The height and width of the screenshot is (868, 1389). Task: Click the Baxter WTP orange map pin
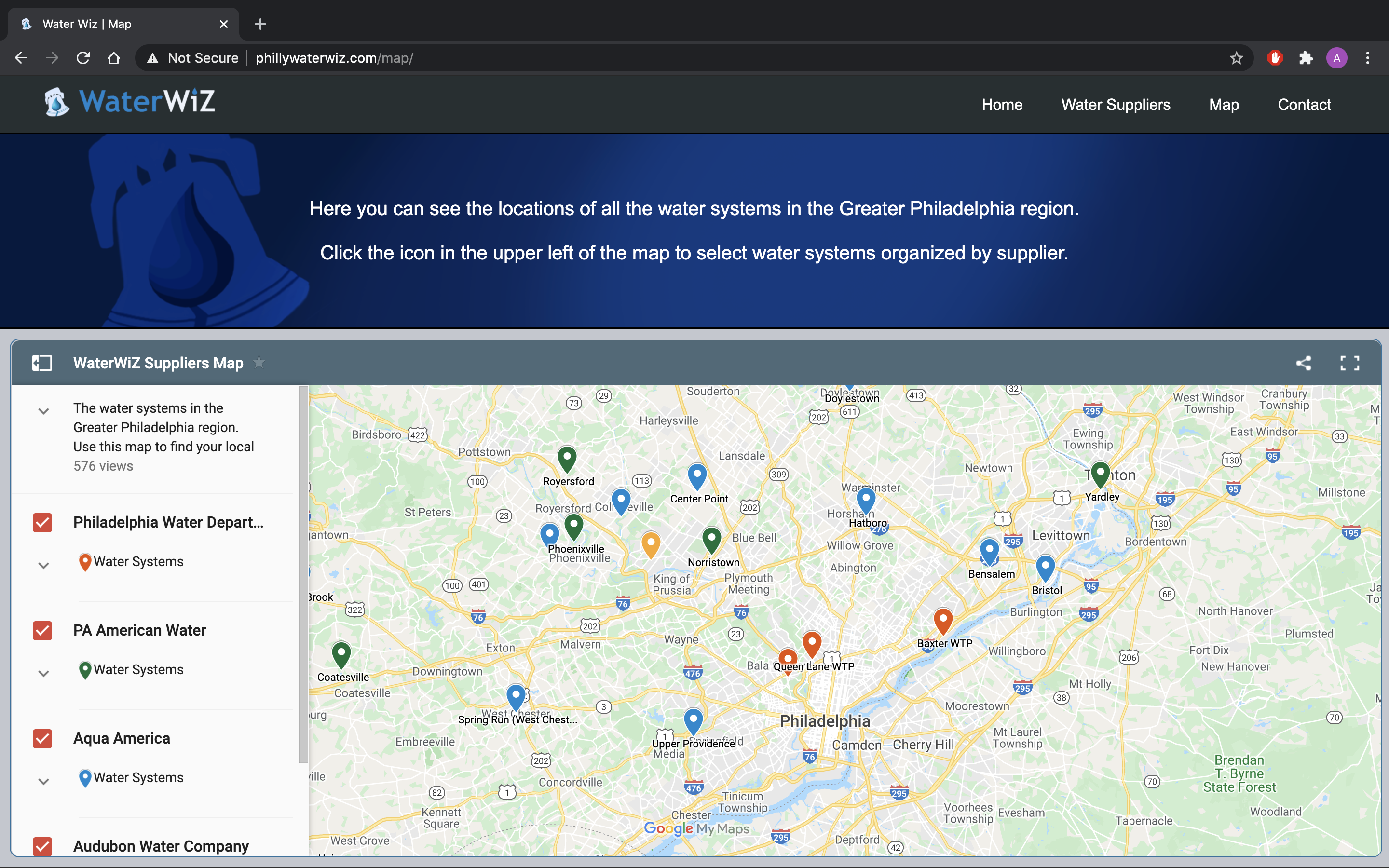(943, 620)
